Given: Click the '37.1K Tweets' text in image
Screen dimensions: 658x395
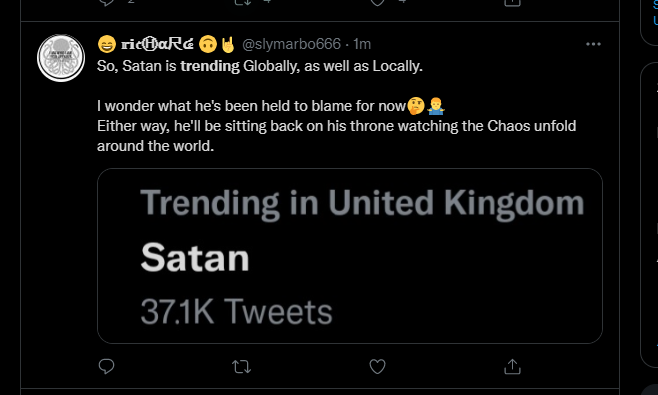Looking at the screenshot, I should [x=236, y=311].
